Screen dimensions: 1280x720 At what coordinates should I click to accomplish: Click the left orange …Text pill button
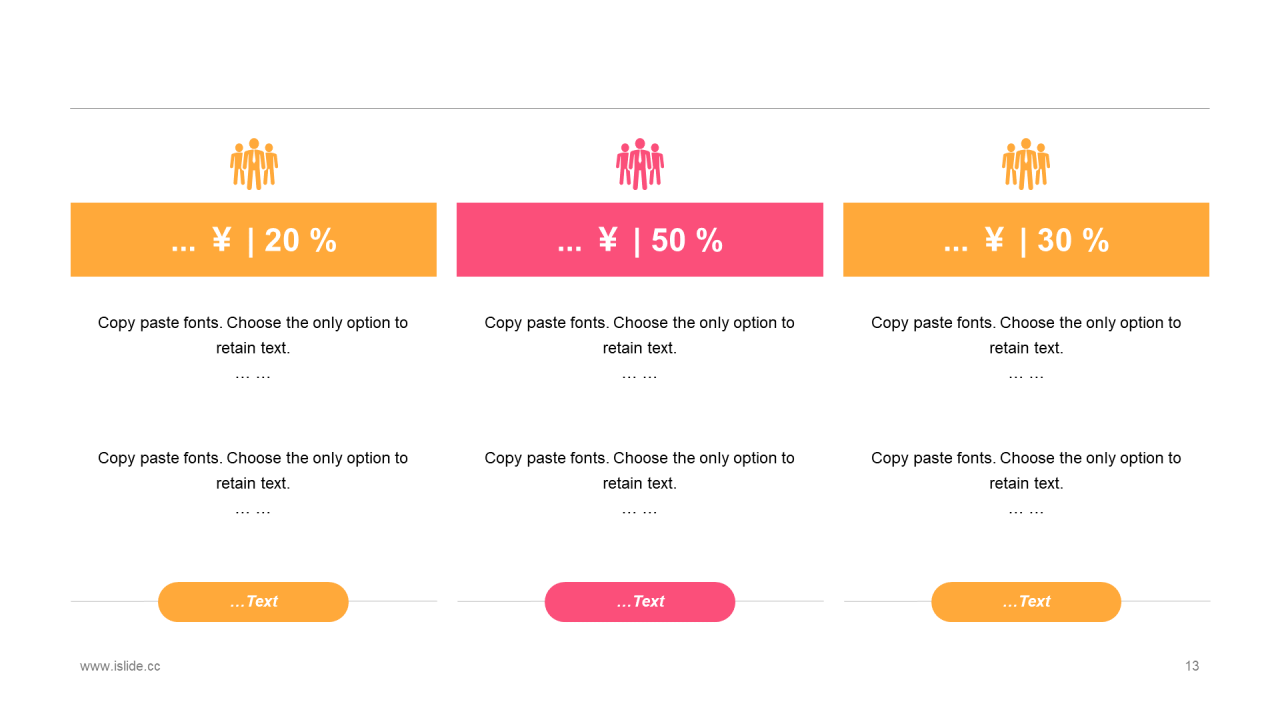pos(253,602)
